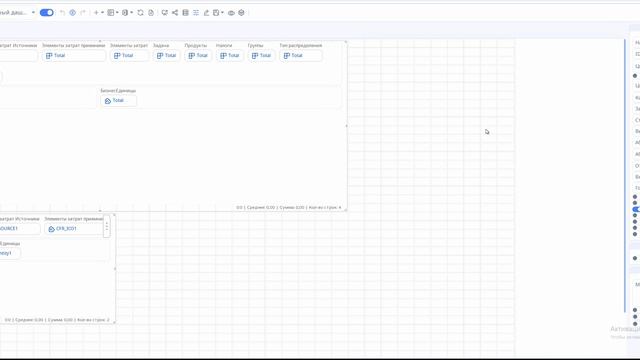Click the undo arrow icon in toolbar

(x=62, y=13)
